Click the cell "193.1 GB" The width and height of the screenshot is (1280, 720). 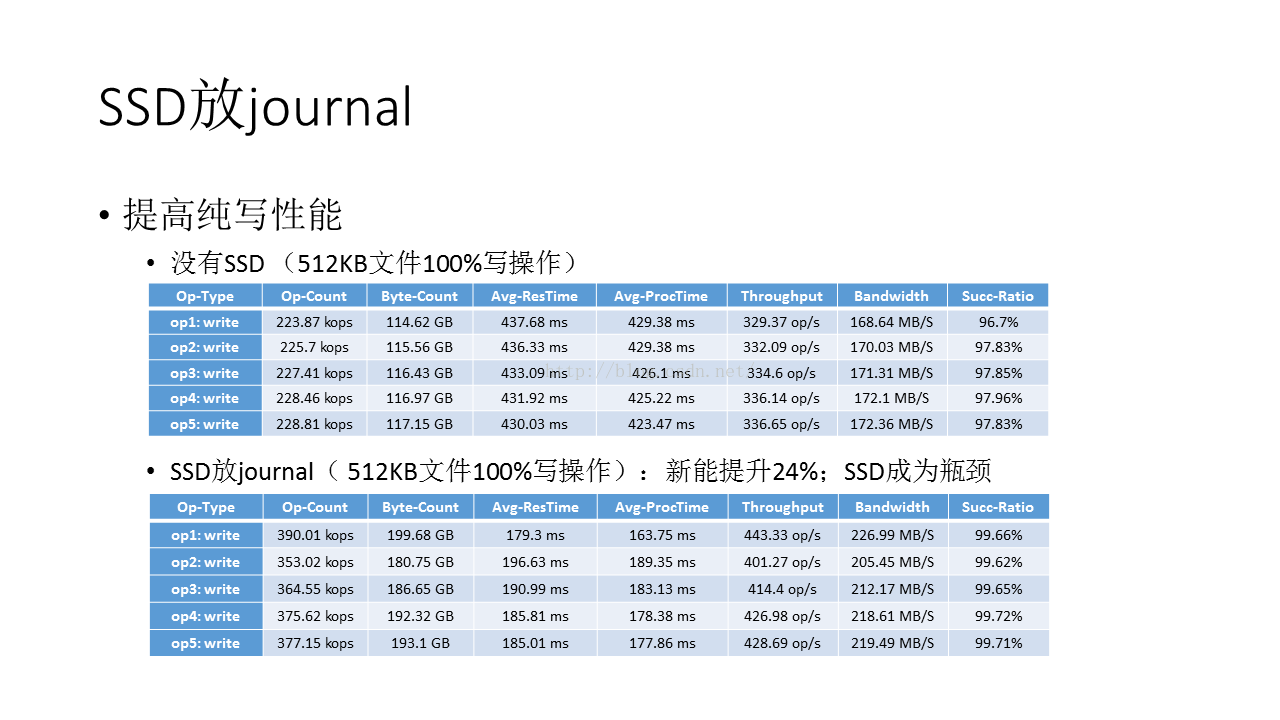[420, 643]
